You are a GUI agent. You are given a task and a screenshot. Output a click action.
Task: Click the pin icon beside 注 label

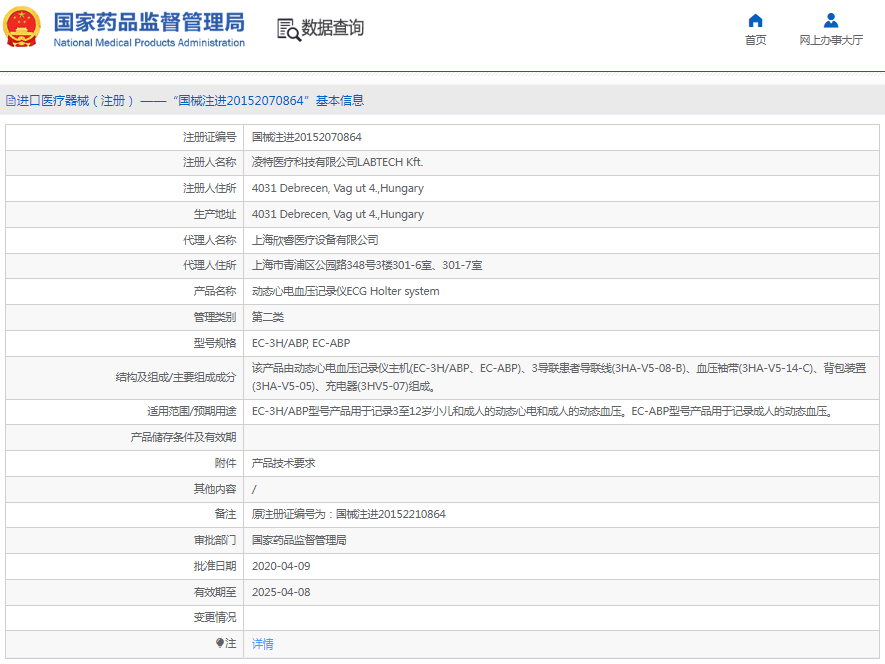[x=220, y=643]
